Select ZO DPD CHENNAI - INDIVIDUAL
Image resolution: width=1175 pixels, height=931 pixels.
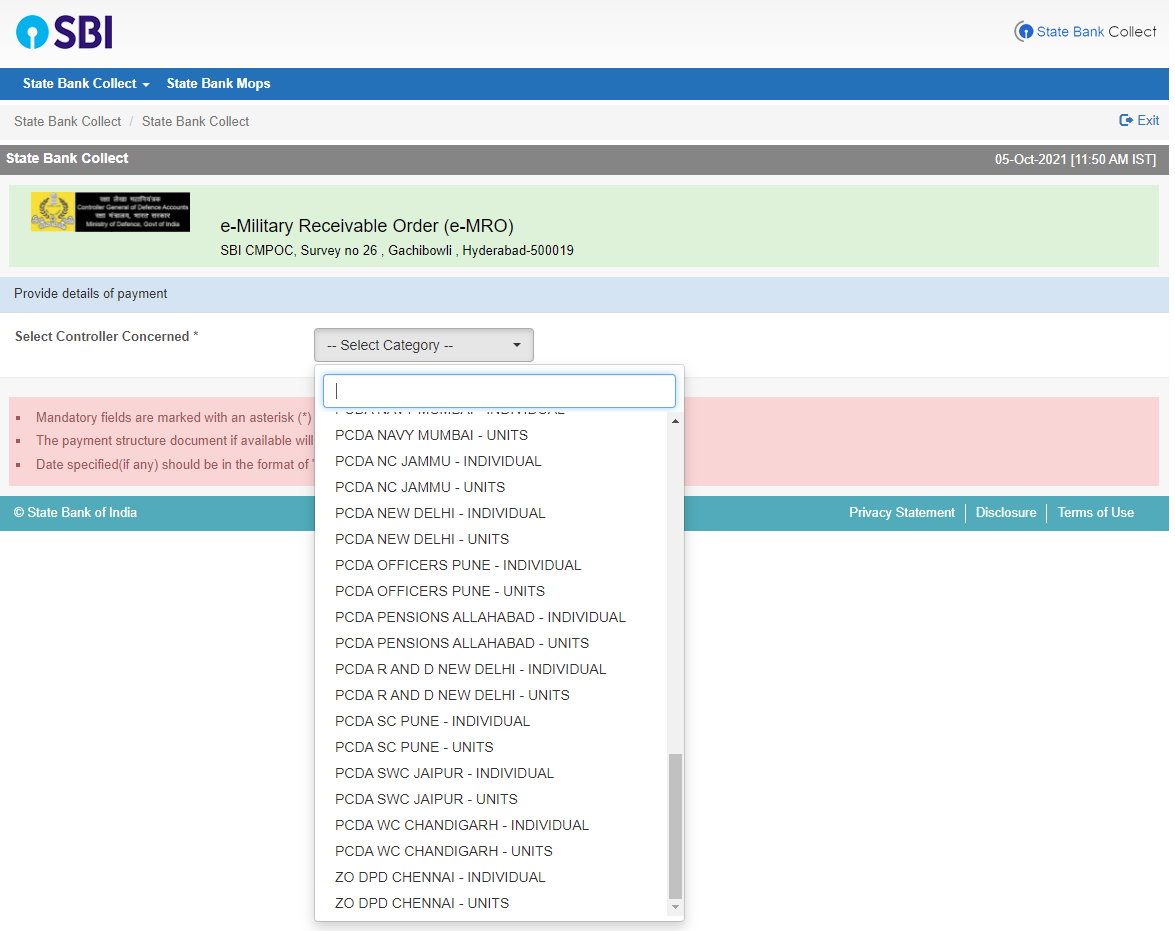click(x=440, y=877)
